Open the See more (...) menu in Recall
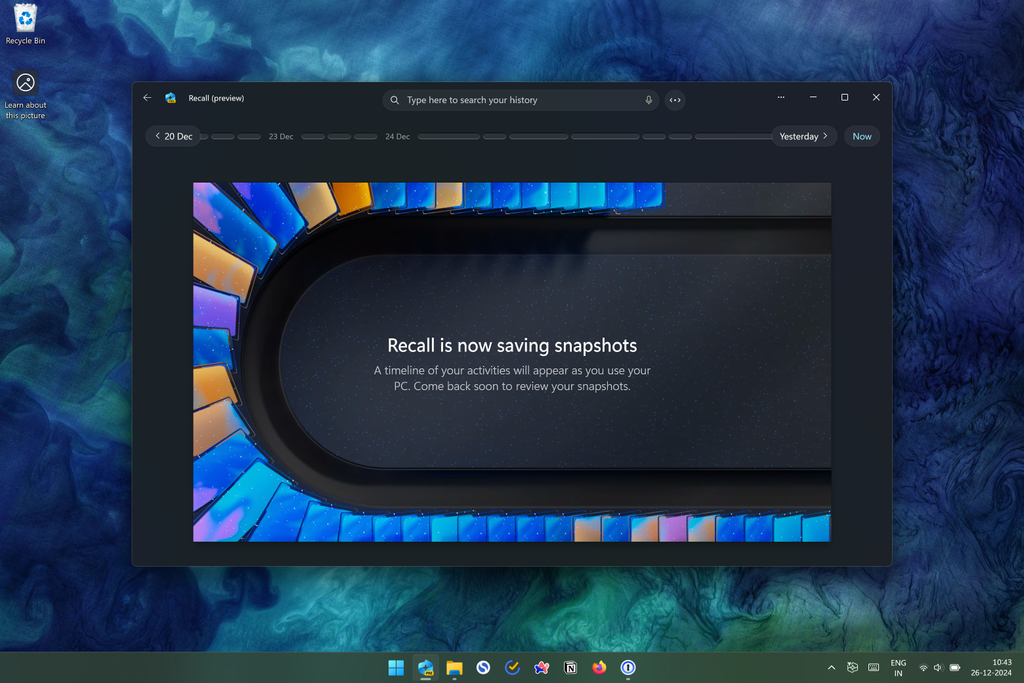1024x683 pixels. pos(781,97)
